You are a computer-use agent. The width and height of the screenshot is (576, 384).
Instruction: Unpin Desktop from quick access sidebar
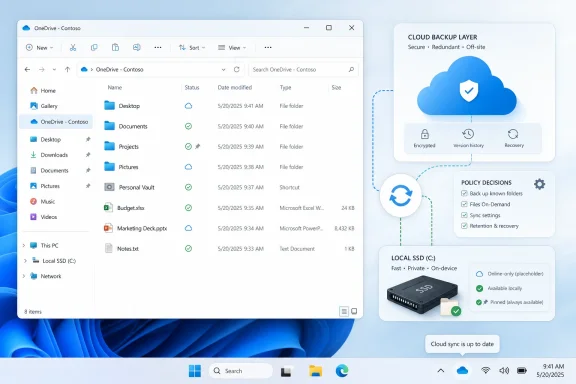coord(88,139)
